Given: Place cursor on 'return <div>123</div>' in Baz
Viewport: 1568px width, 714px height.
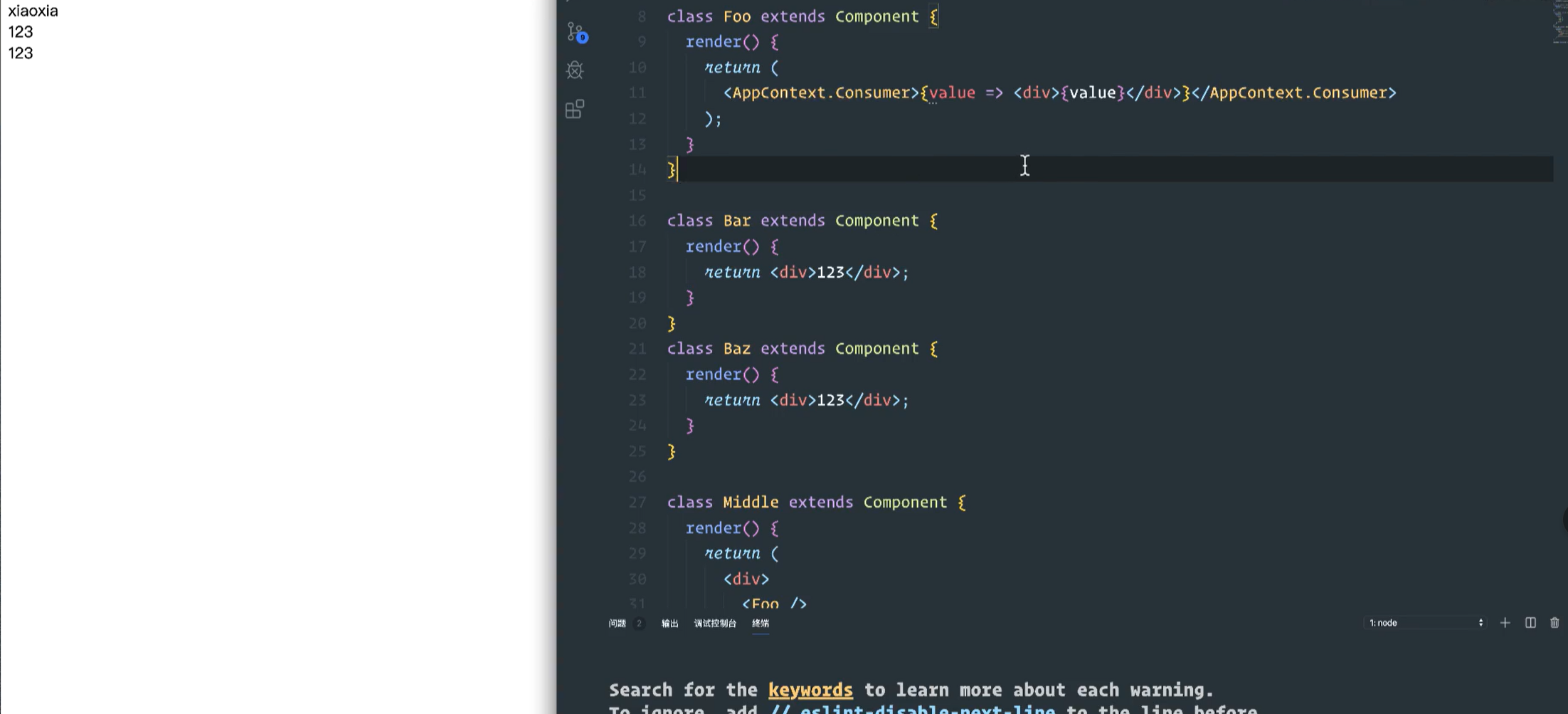Looking at the screenshot, I should coord(807,400).
